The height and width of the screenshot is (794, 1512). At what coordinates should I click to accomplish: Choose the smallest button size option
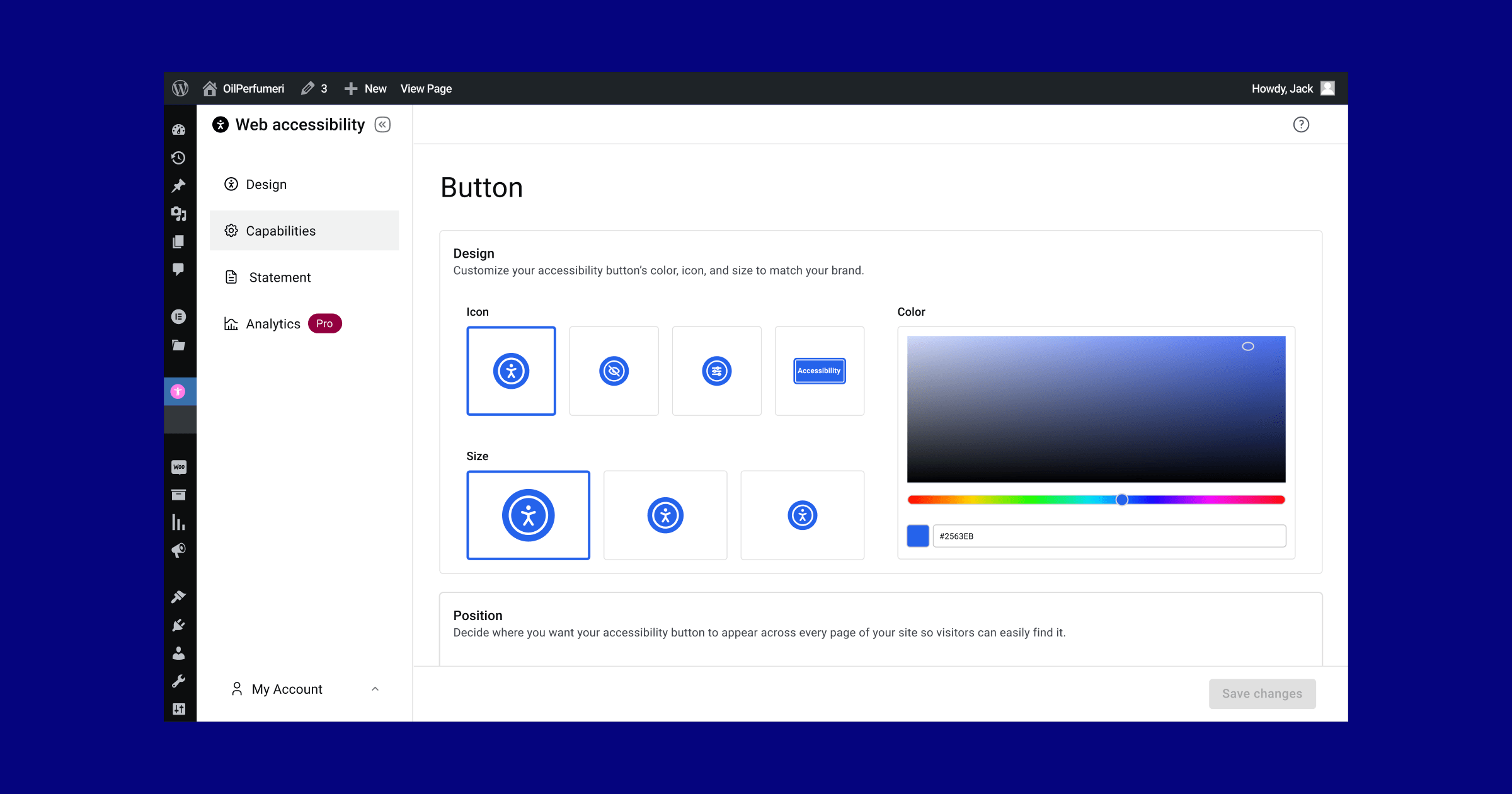click(802, 515)
